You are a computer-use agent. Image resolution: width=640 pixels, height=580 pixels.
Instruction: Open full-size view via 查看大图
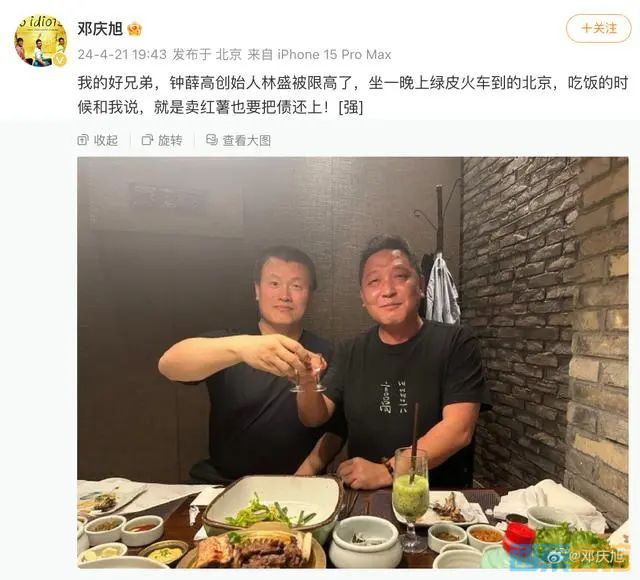(239, 140)
